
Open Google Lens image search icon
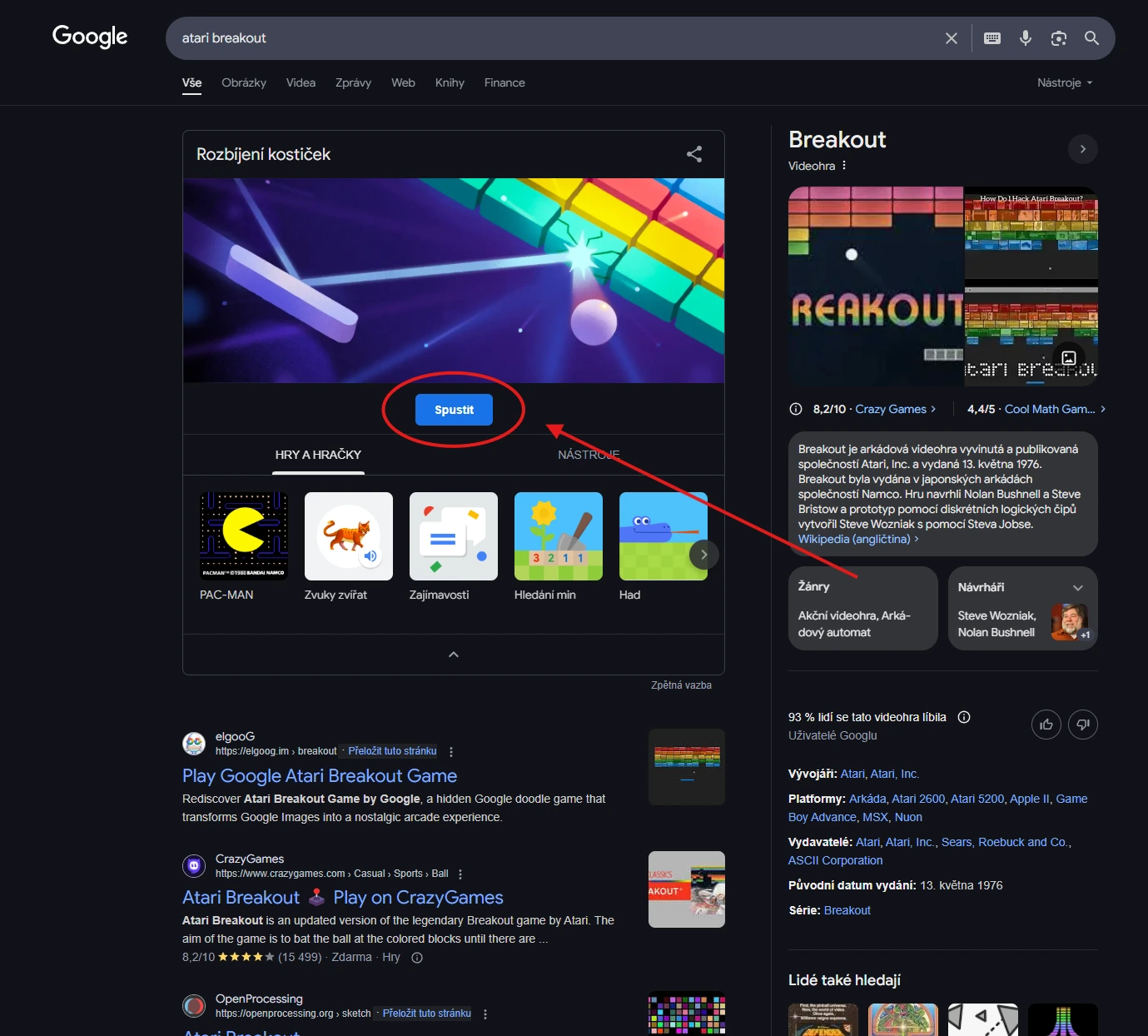coord(1059,38)
